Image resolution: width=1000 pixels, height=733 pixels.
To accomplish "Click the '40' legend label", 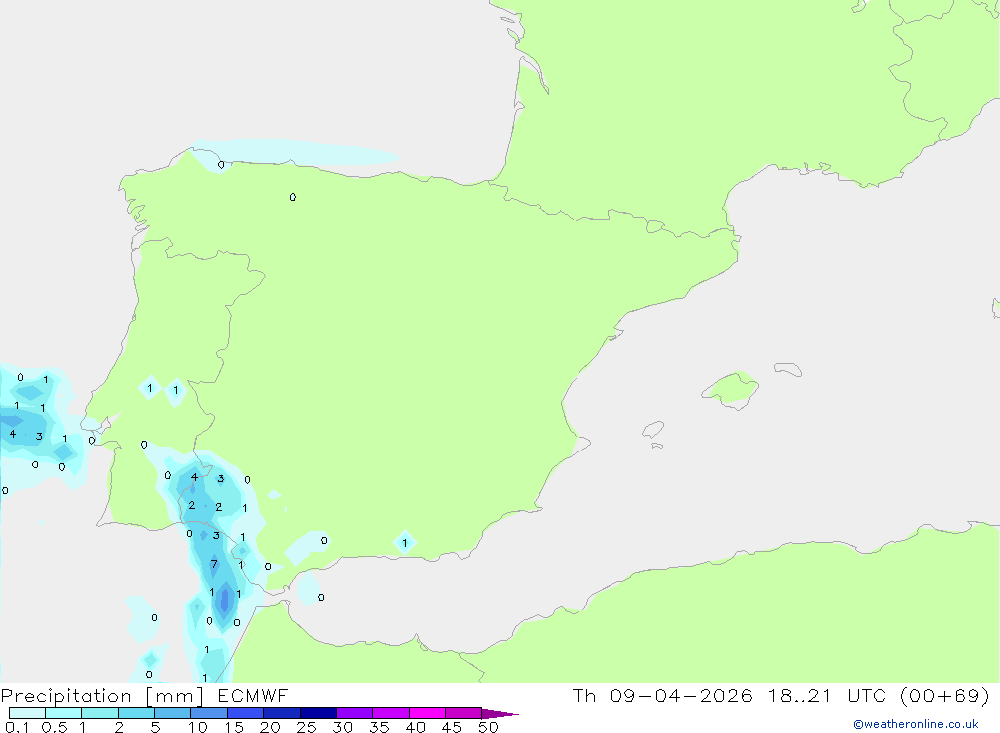I will point(416,727).
